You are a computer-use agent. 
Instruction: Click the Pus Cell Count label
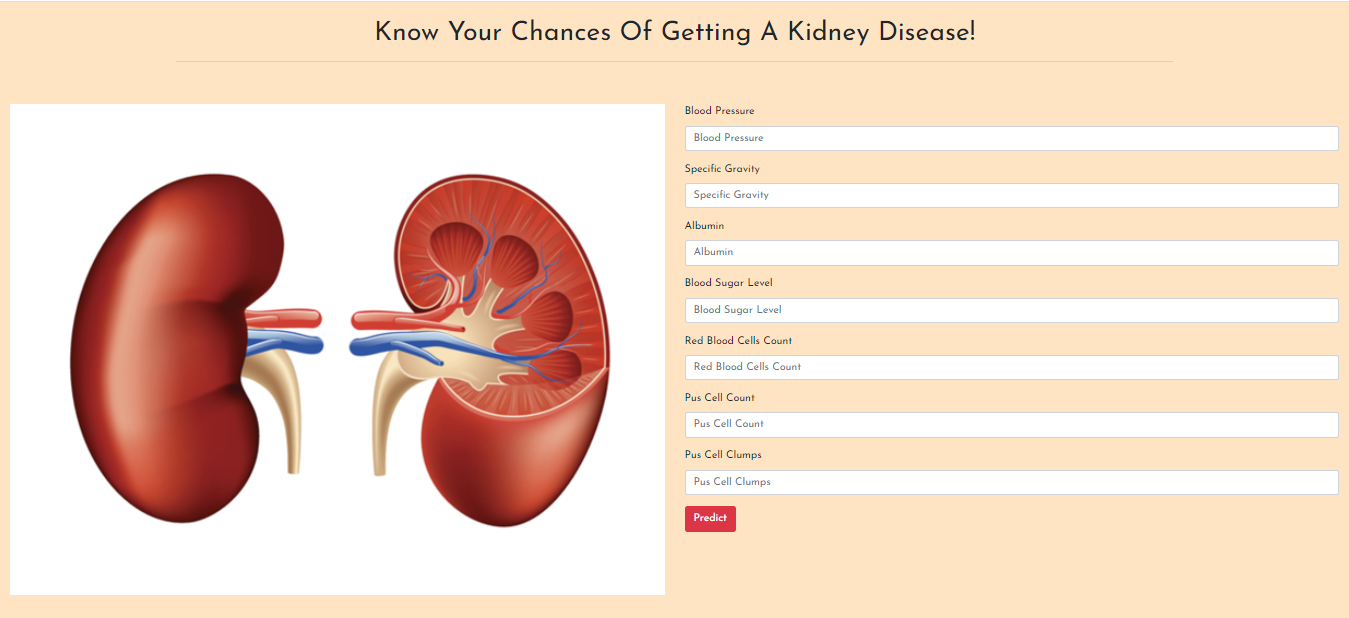(x=717, y=398)
